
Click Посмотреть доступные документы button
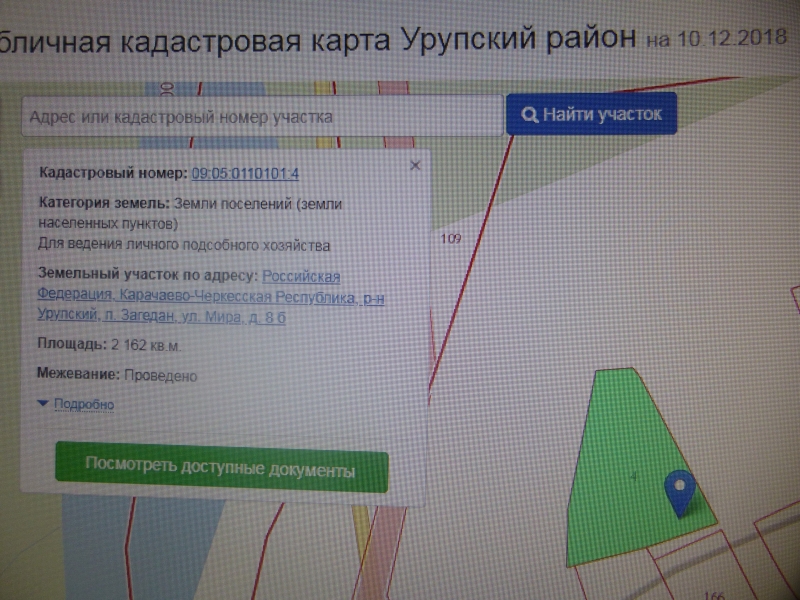click(221, 468)
